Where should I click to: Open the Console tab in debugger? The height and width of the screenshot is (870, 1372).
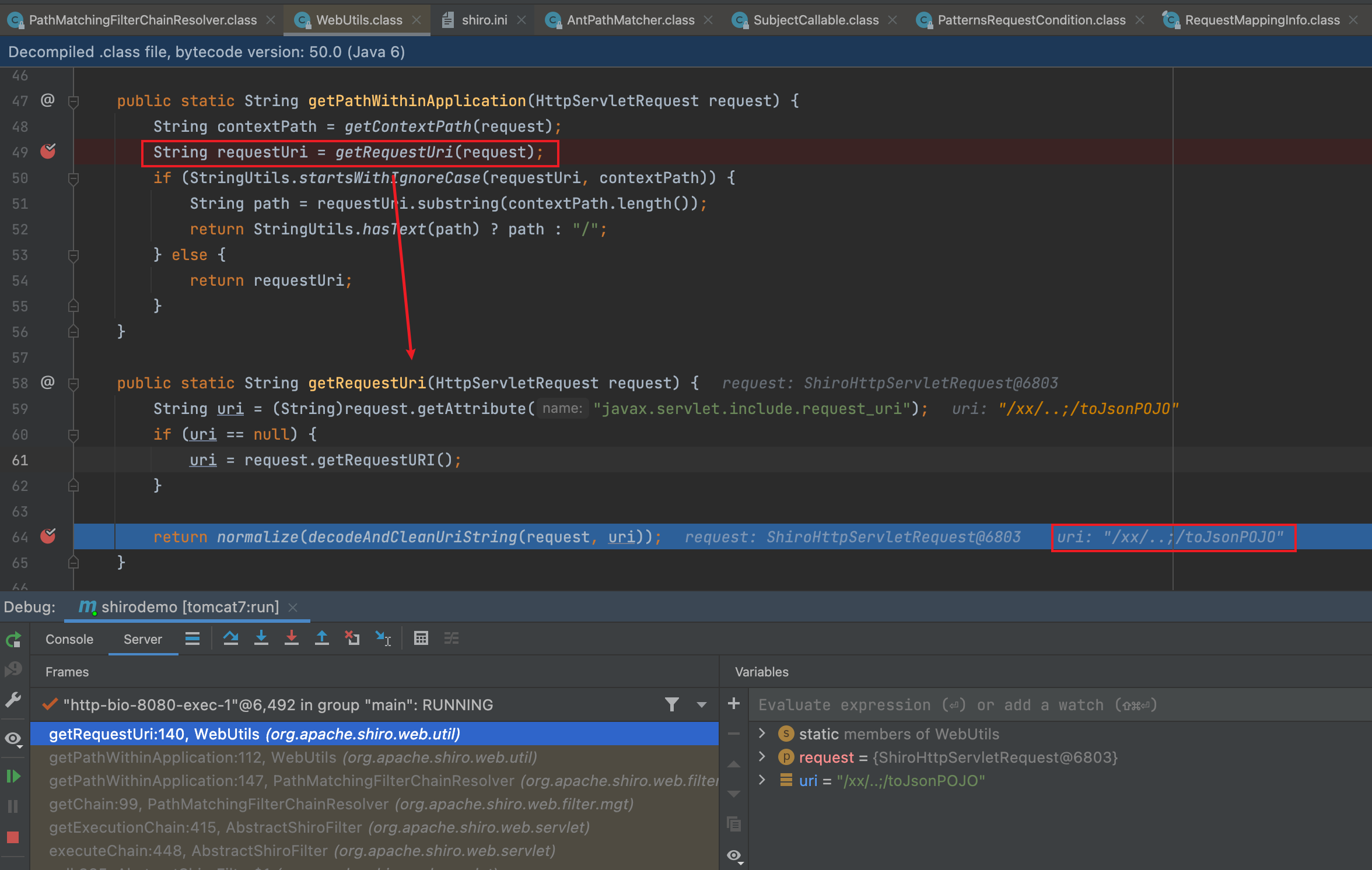69,639
